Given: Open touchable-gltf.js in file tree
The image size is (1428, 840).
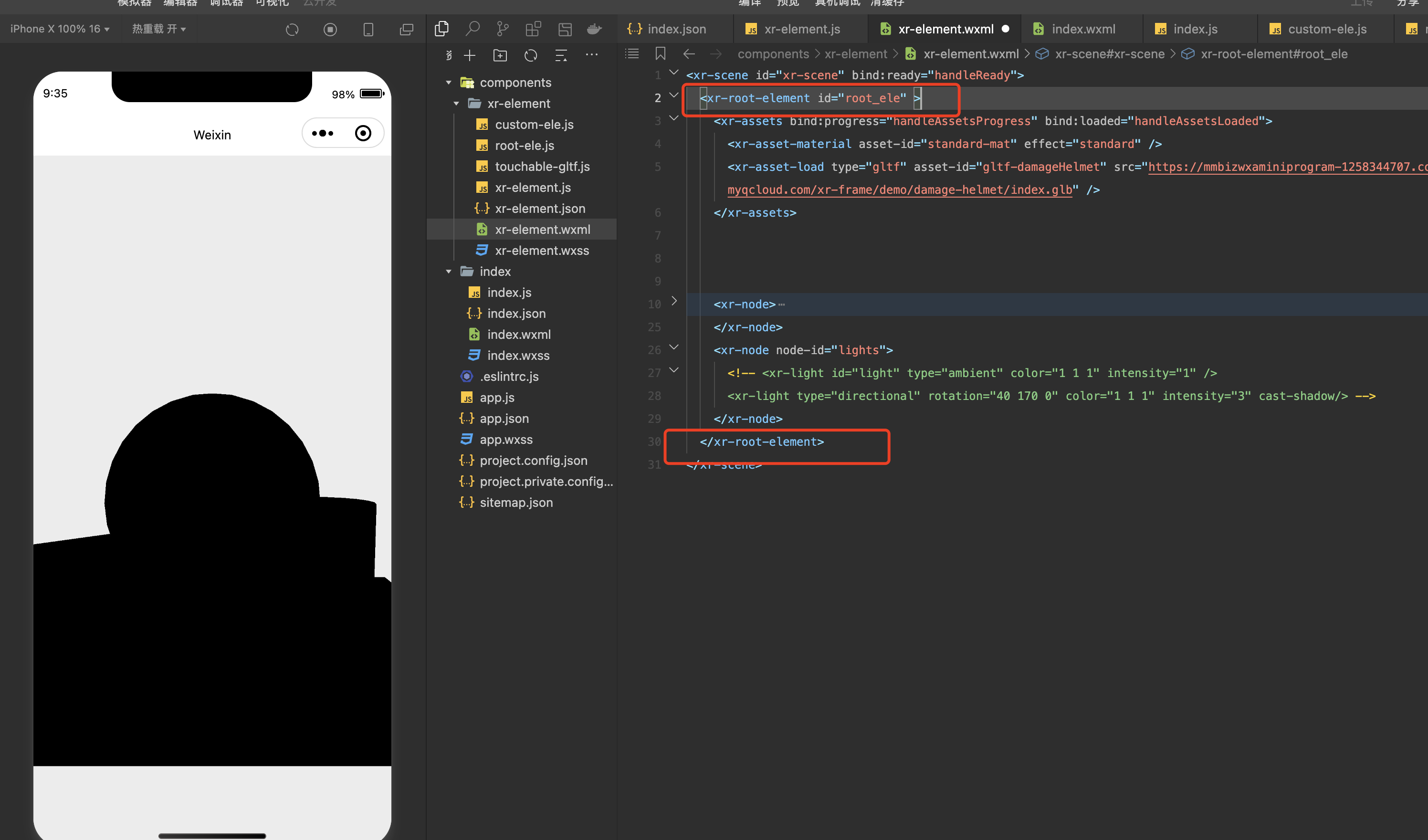Looking at the screenshot, I should pyautogui.click(x=542, y=167).
